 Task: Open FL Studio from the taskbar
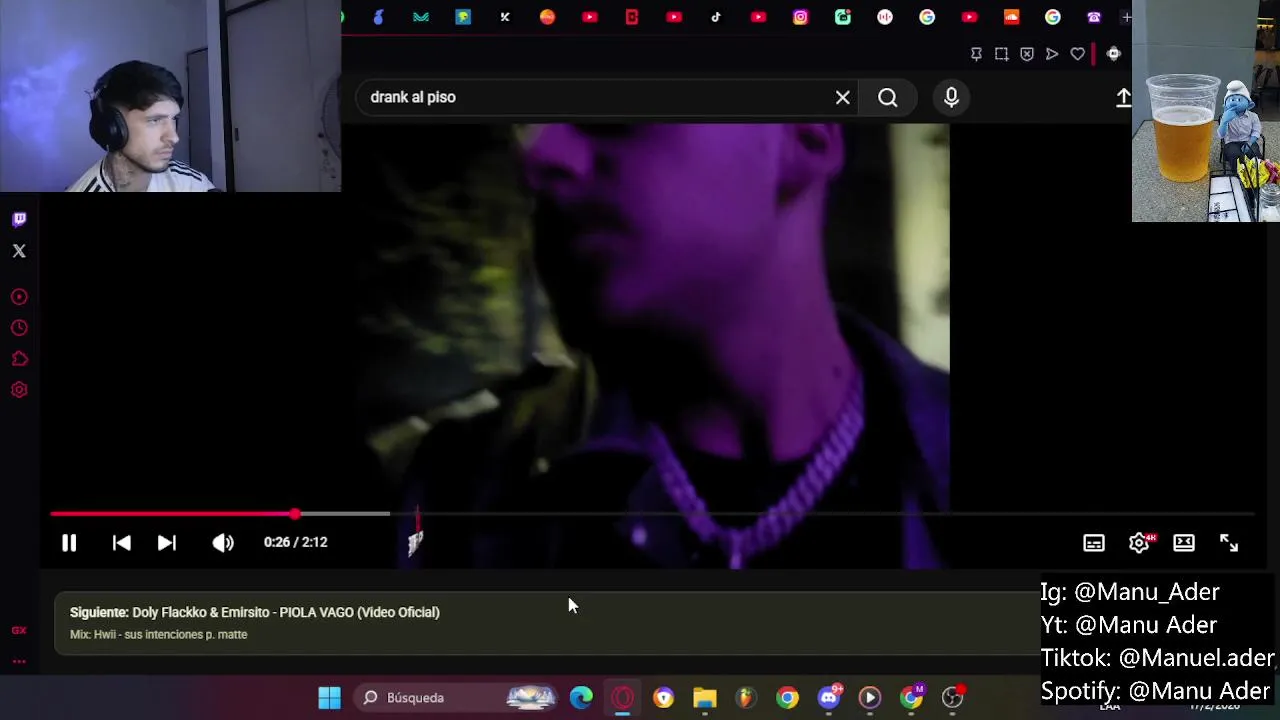pyautogui.click(x=746, y=697)
